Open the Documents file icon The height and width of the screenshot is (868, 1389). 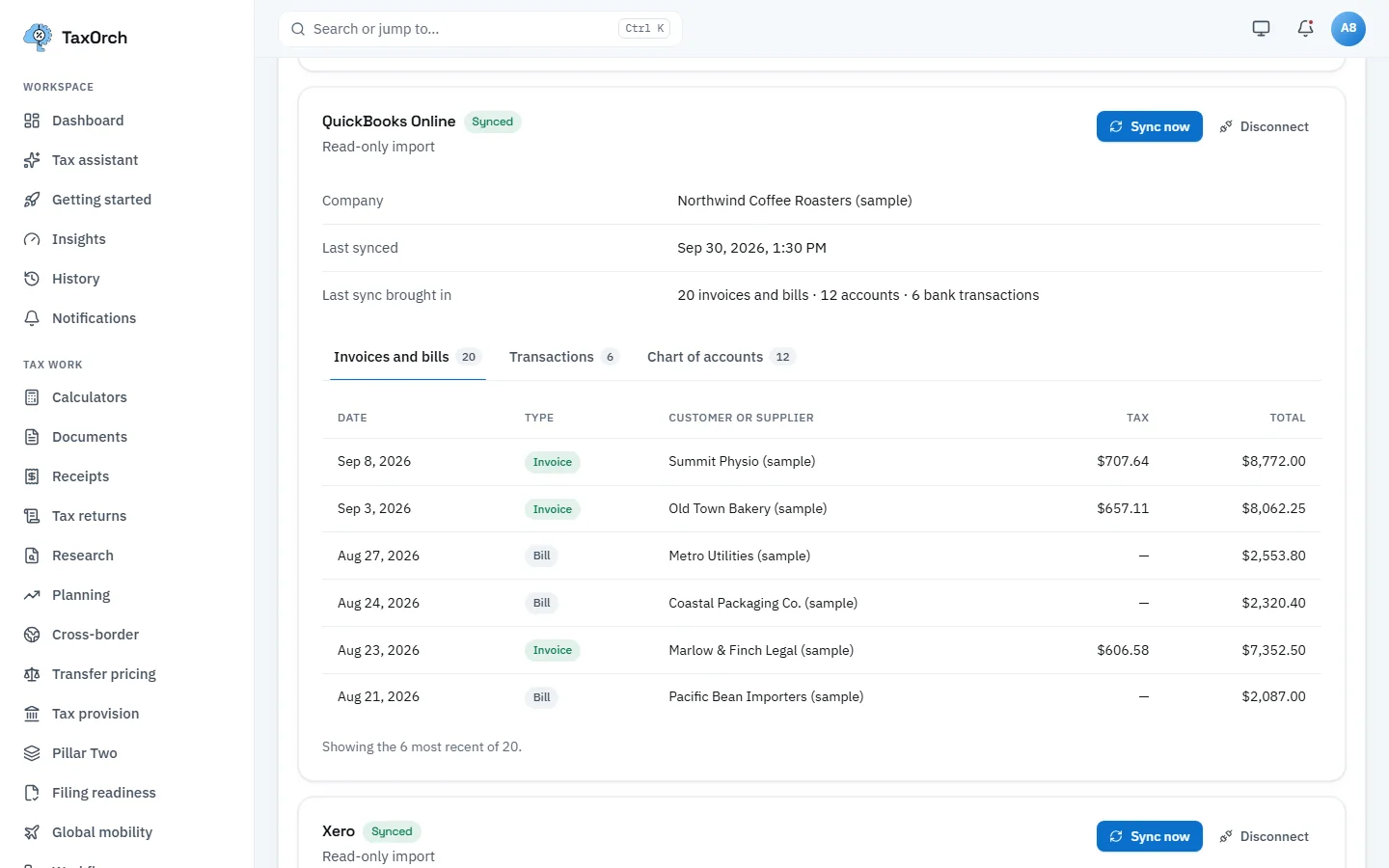coord(32,437)
